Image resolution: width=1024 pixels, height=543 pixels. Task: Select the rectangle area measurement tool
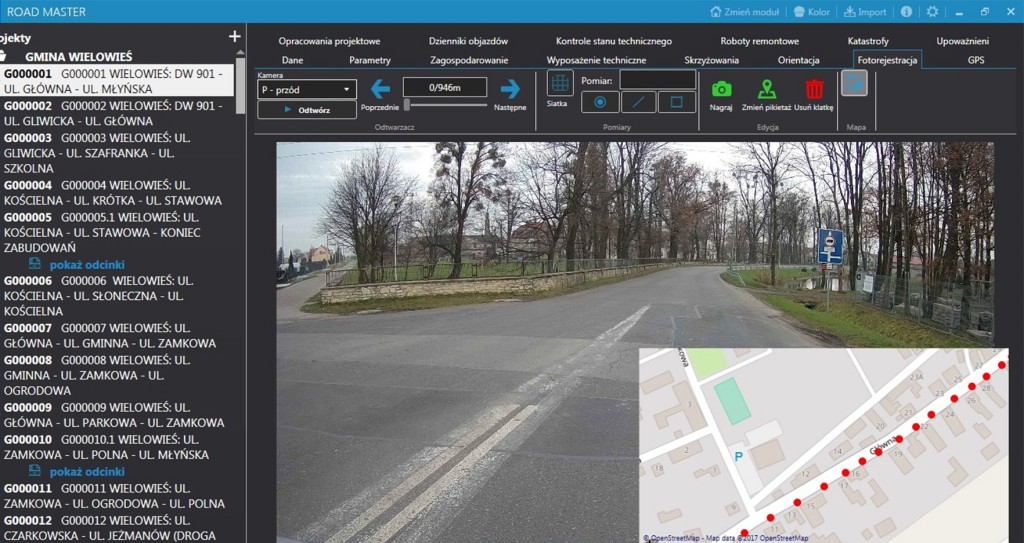click(x=677, y=103)
